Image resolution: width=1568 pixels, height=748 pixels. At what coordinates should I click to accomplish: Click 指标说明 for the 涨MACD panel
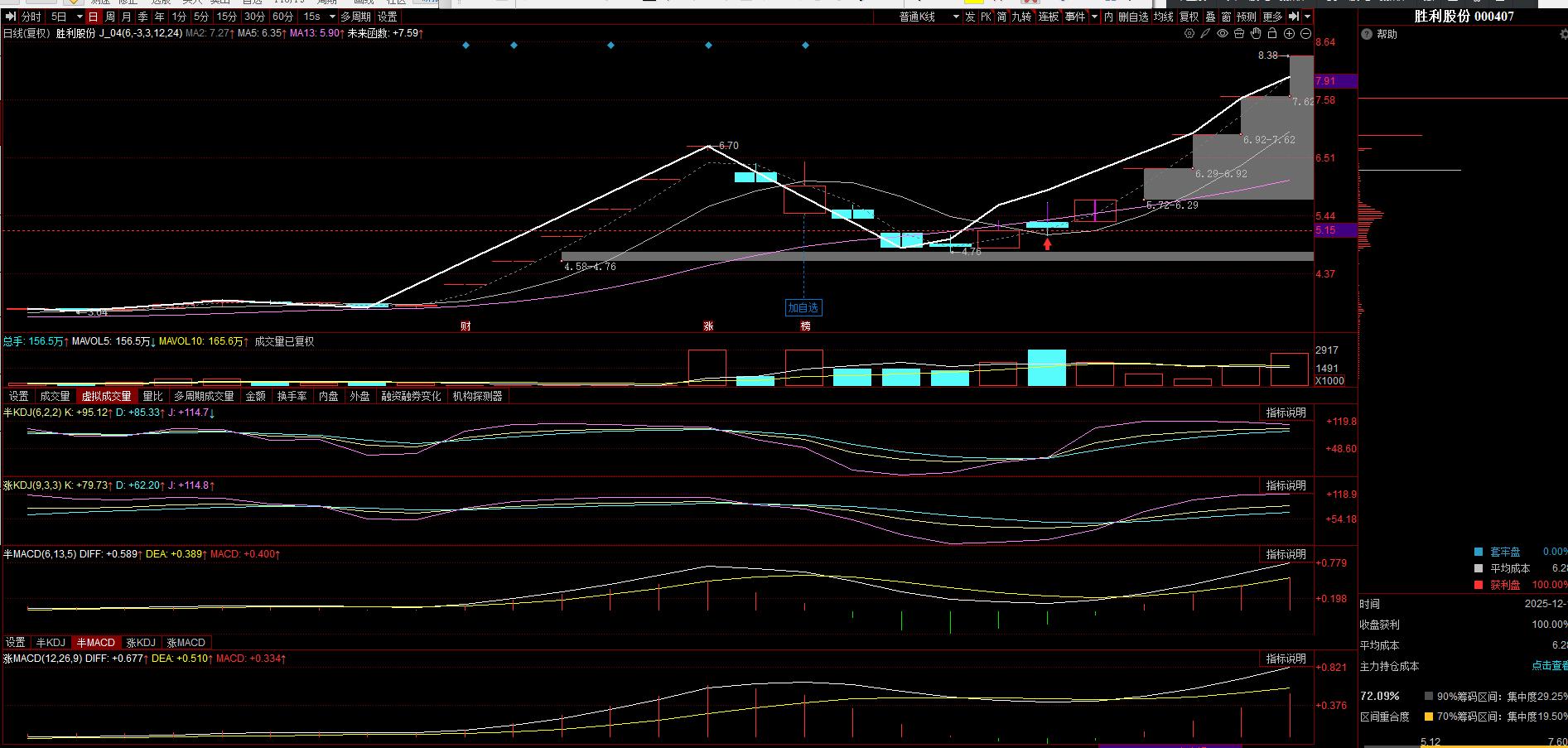(1286, 659)
